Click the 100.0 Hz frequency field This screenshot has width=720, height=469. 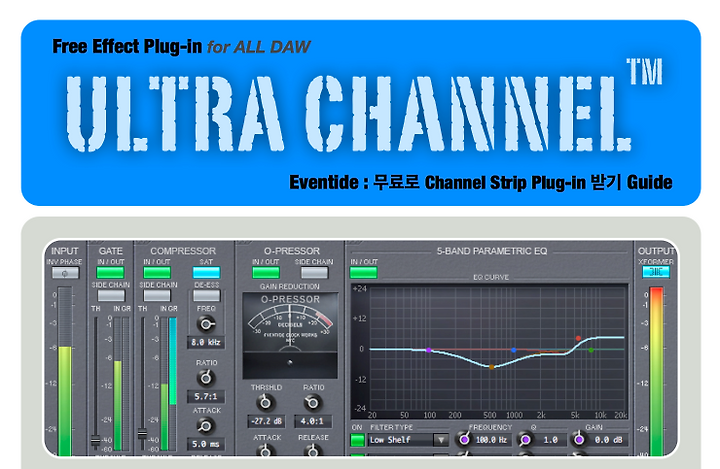point(492,440)
